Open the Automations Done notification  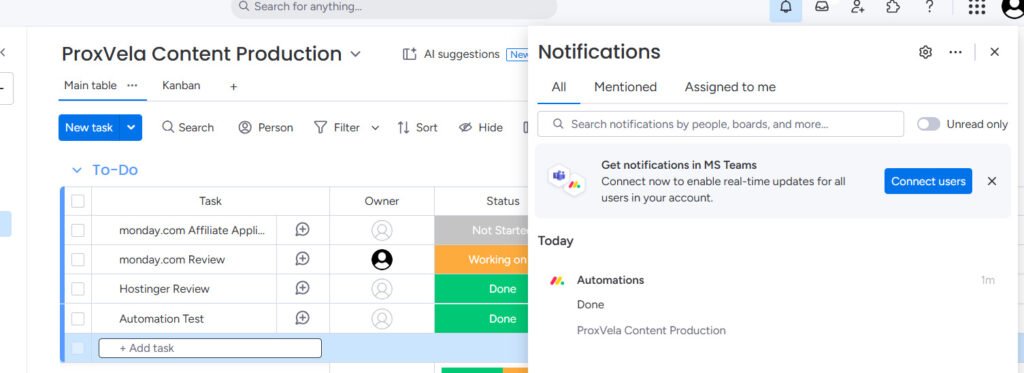tap(773, 305)
